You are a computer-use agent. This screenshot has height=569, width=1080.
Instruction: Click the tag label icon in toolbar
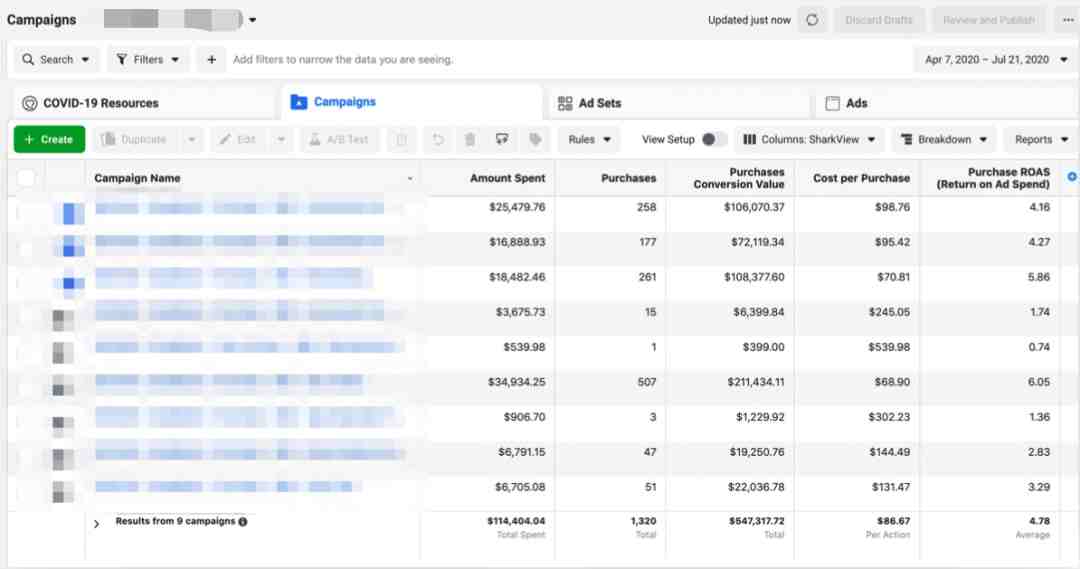click(535, 139)
